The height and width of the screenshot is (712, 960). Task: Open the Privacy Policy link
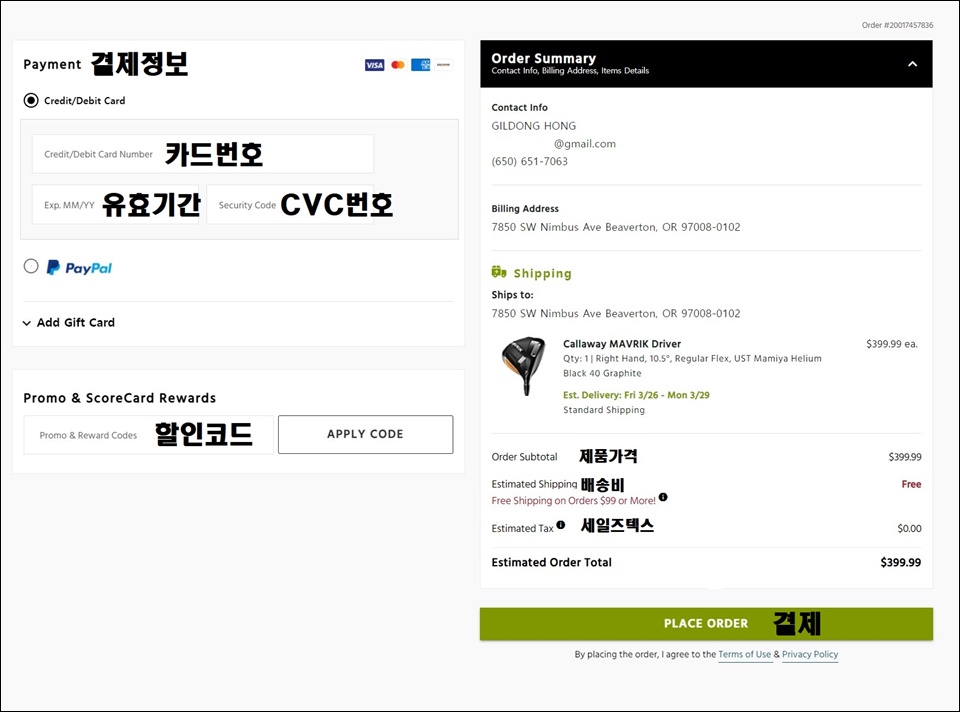pyautogui.click(x=810, y=654)
